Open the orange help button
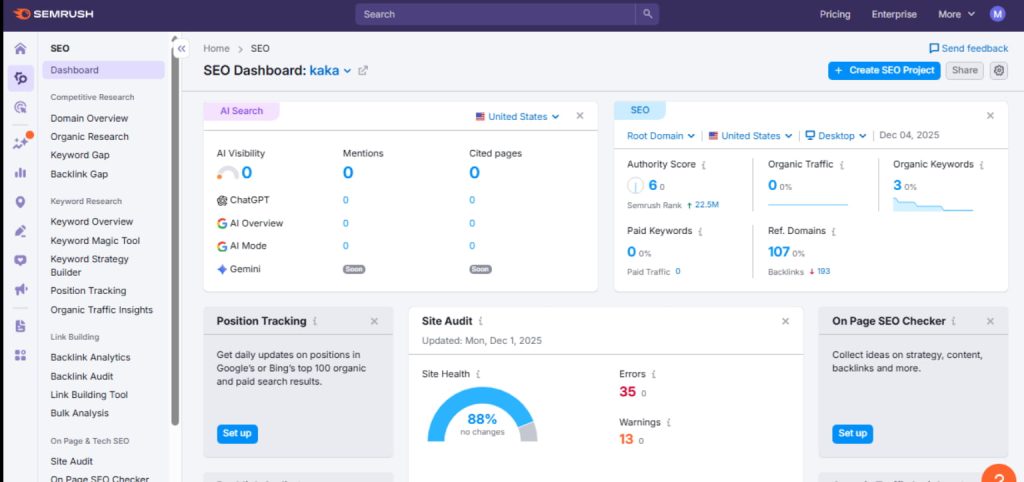Viewport: 1024px width, 482px height. pyautogui.click(x=999, y=474)
